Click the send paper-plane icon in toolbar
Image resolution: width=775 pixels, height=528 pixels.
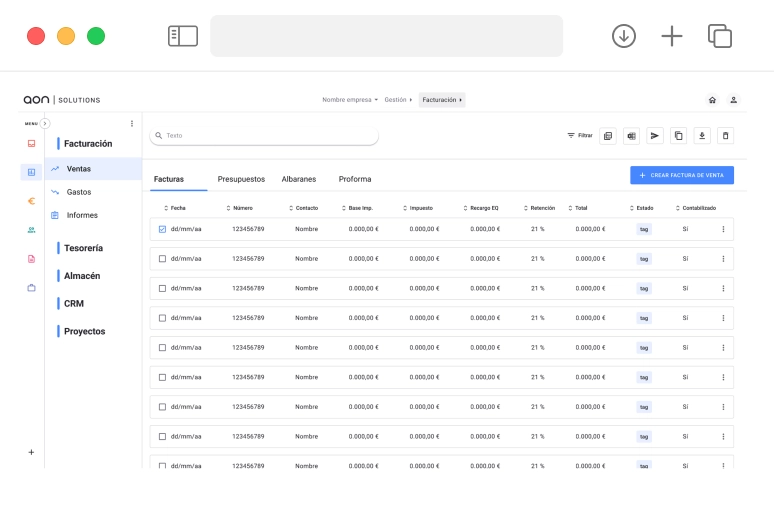point(654,135)
